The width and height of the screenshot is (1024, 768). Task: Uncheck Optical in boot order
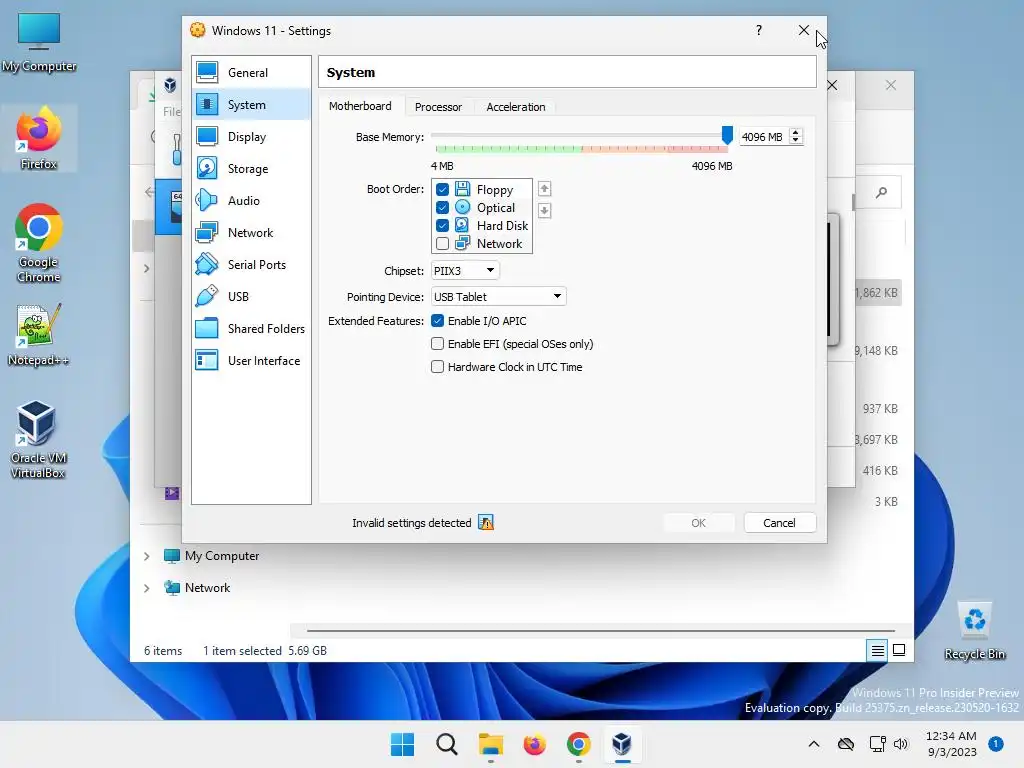pyautogui.click(x=442, y=208)
